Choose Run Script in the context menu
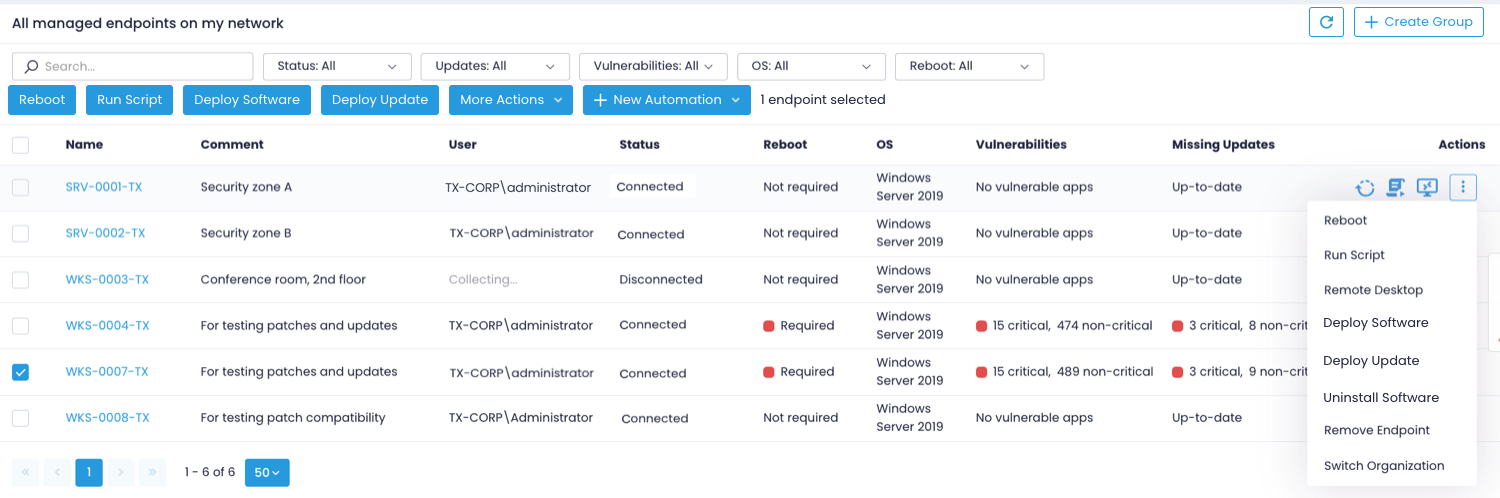The image size is (1500, 498). pos(1354,255)
